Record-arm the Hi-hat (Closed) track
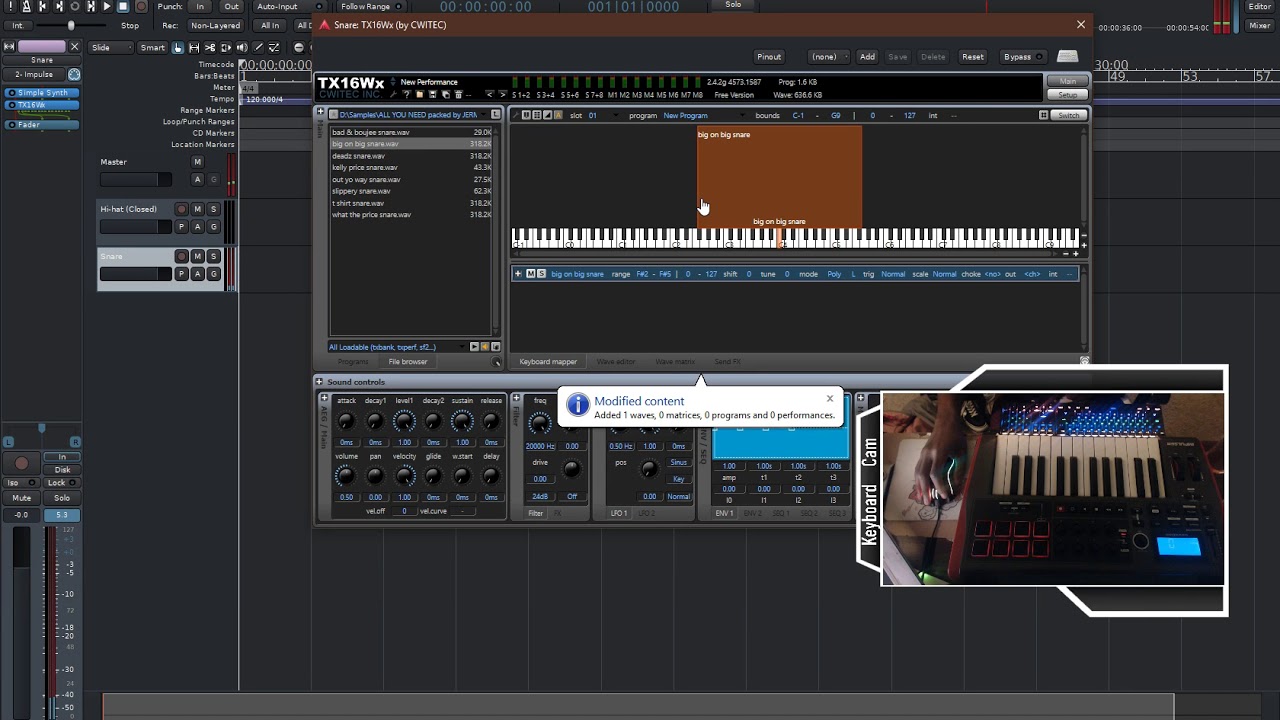This screenshot has height=720, width=1280. coord(181,209)
